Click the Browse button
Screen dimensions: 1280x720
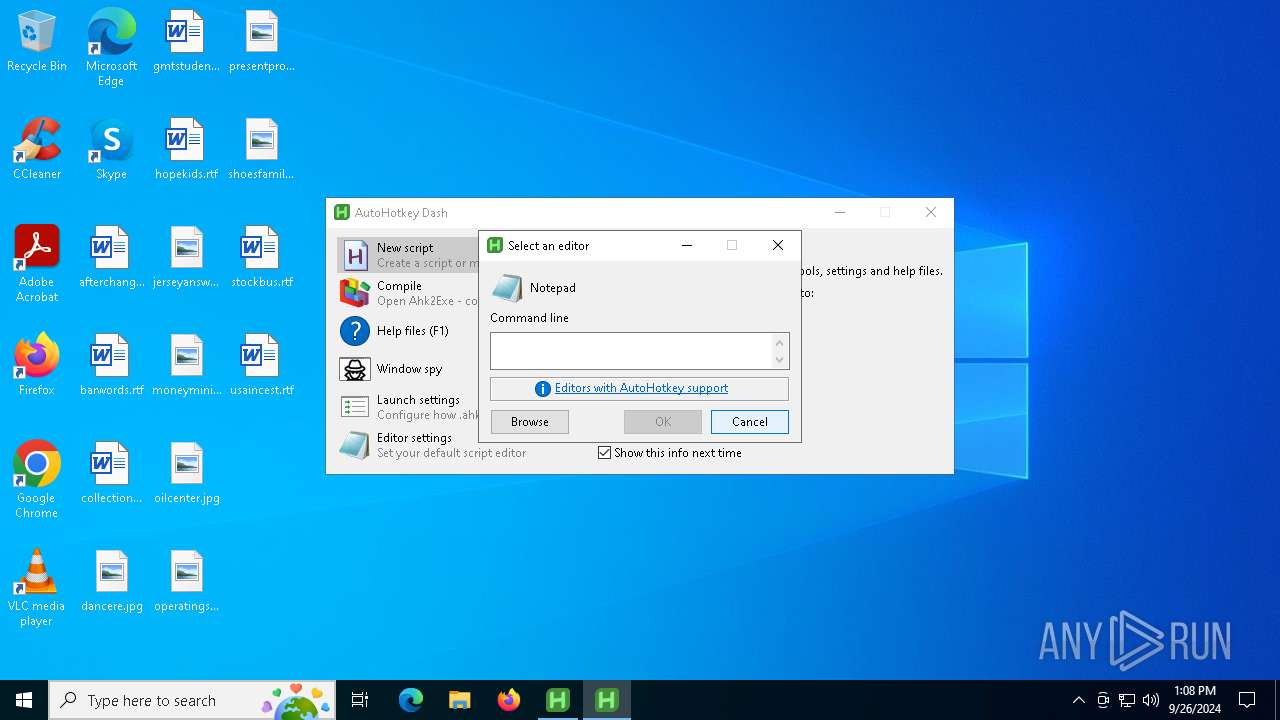(530, 422)
